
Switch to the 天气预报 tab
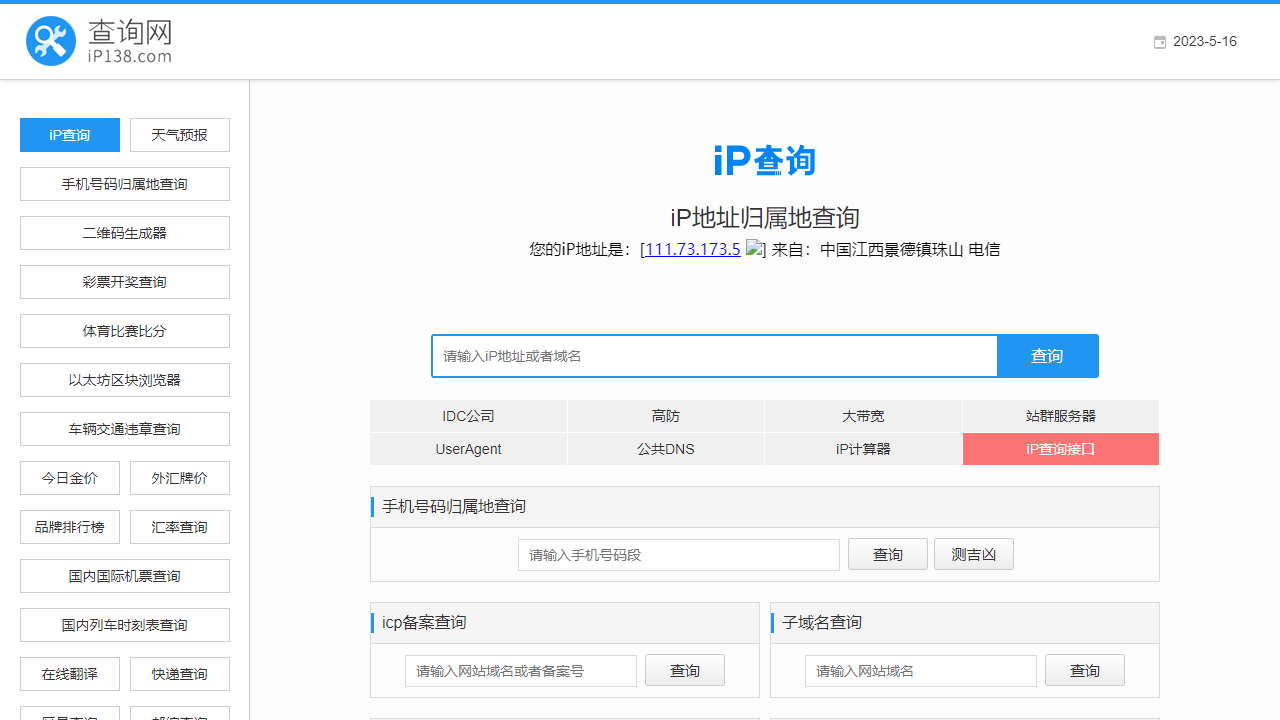pos(179,134)
